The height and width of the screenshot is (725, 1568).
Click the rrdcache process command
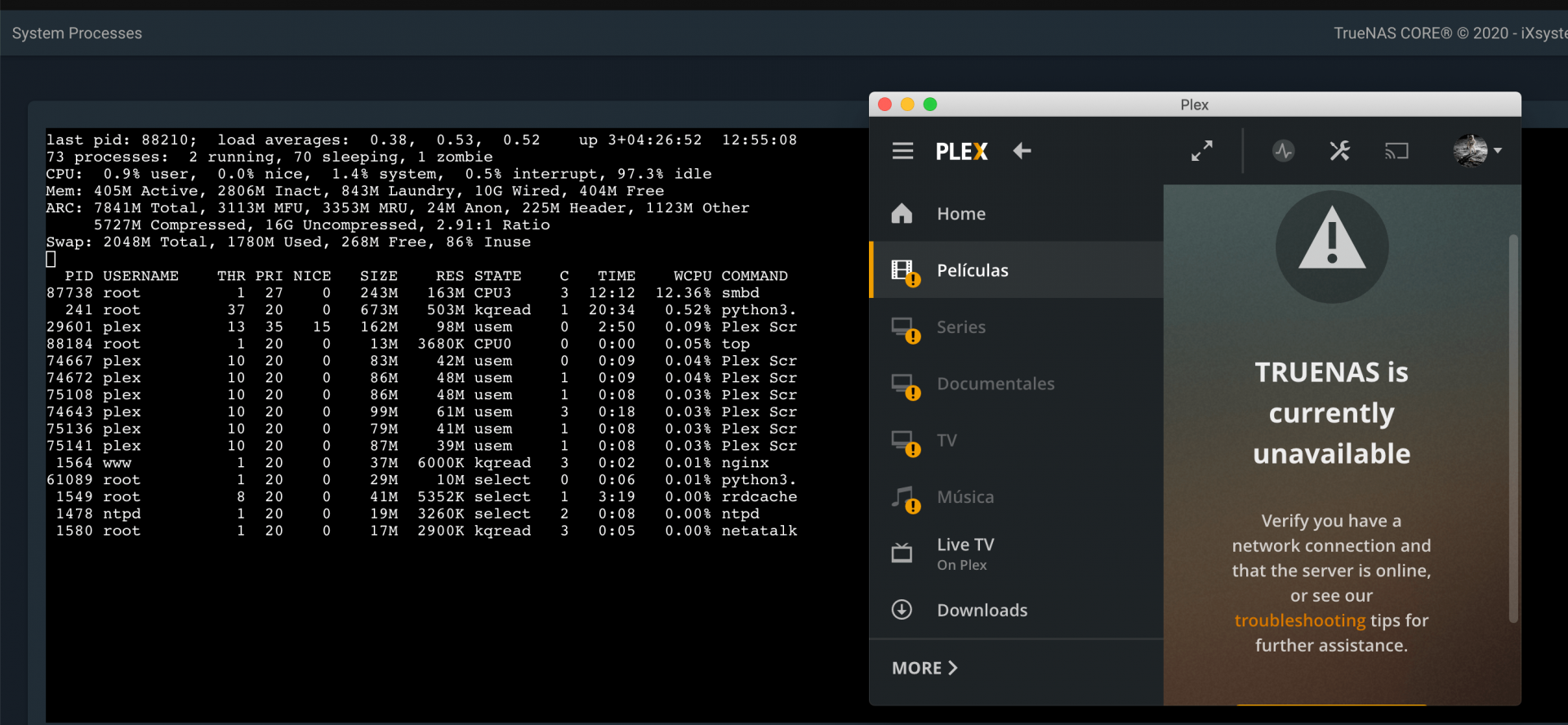point(759,496)
